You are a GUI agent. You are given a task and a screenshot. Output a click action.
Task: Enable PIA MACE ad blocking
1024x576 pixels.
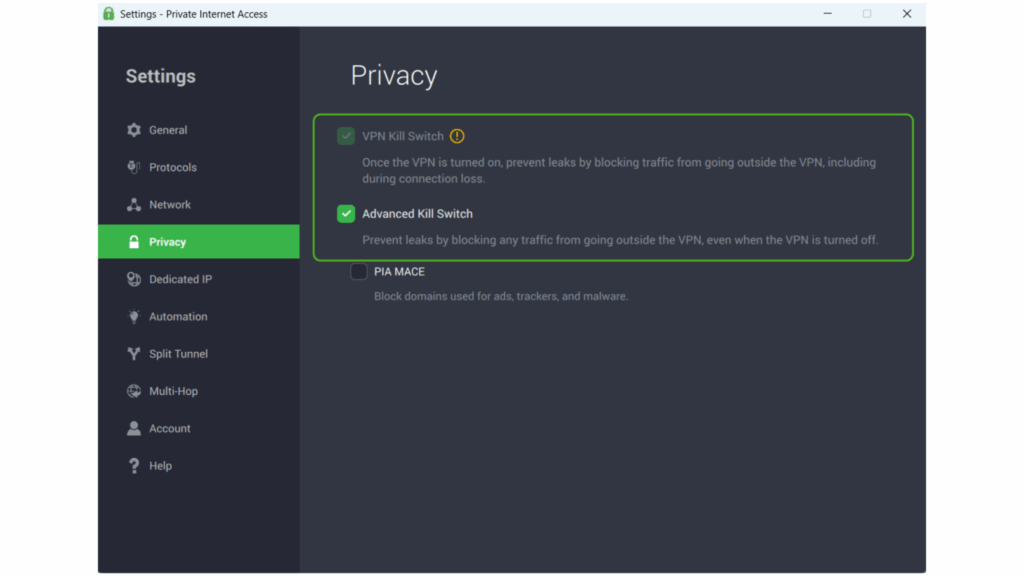(359, 271)
